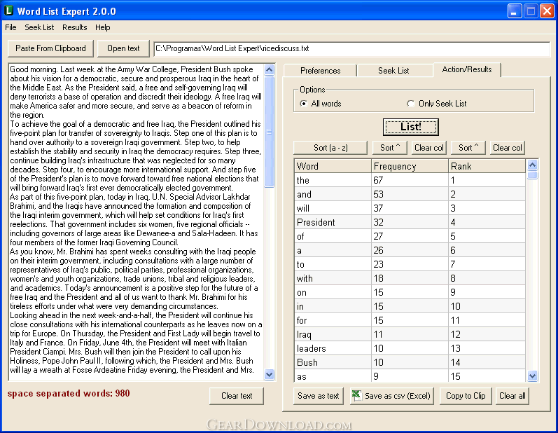This screenshot has height=433, width=558.
Task: Open the Help menu
Action: [102, 27]
